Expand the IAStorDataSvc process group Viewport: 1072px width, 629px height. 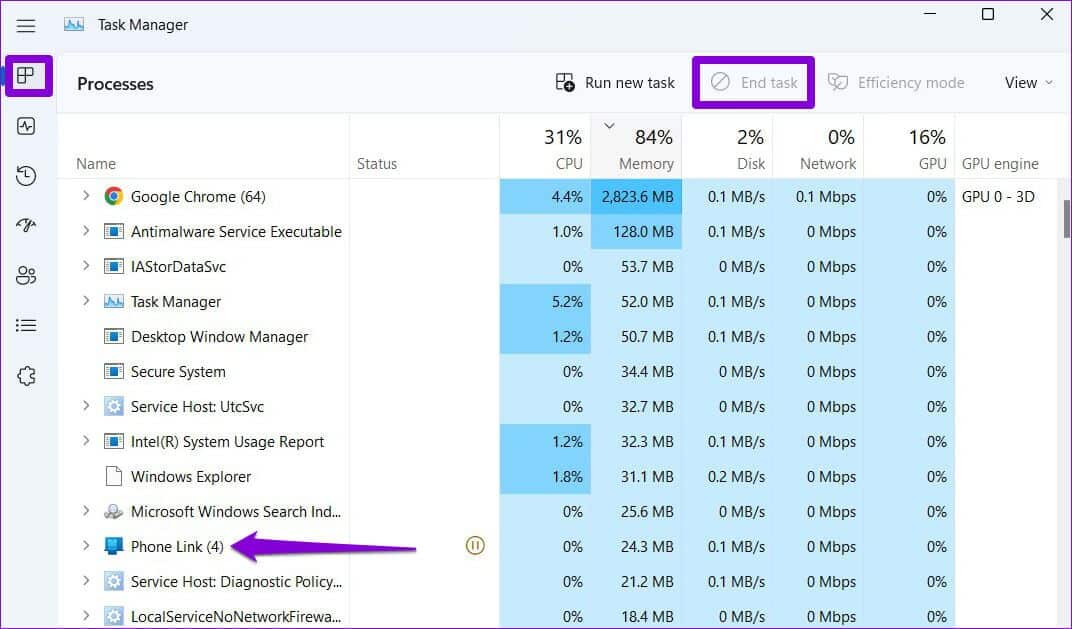click(86, 265)
